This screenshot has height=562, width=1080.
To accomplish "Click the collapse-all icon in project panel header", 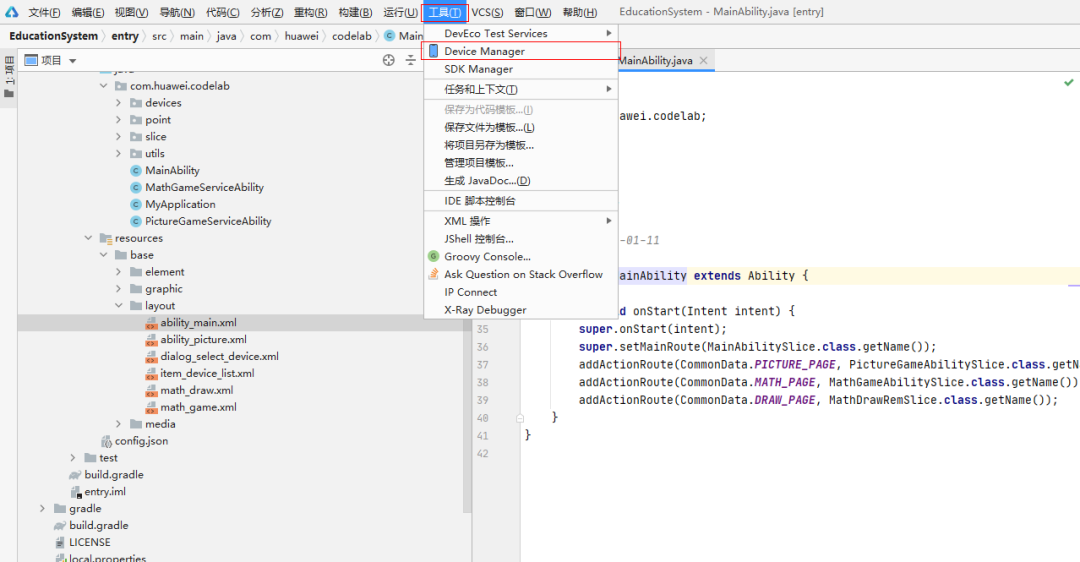I will [x=411, y=60].
